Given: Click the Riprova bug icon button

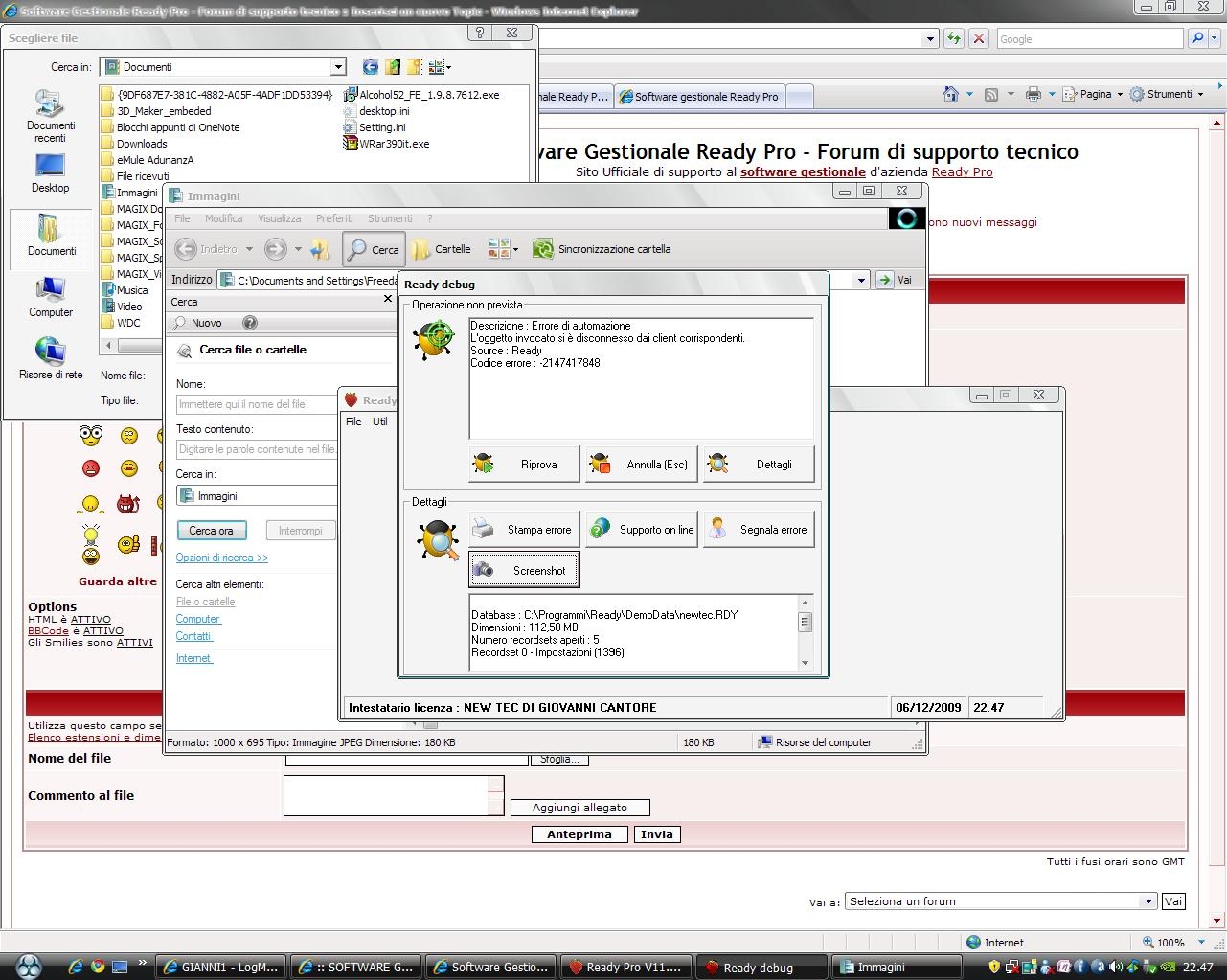Looking at the screenshot, I should tap(524, 465).
